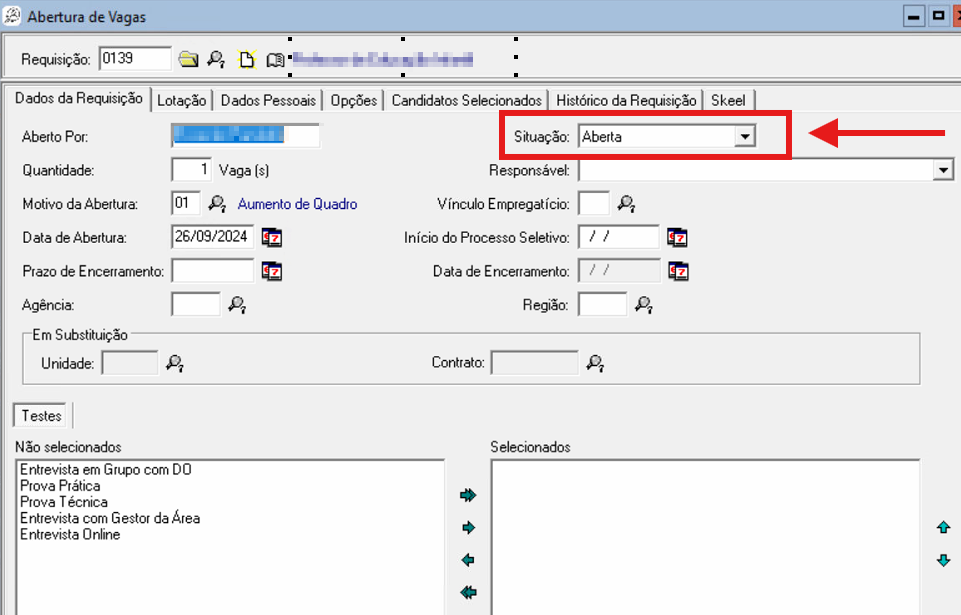
Task: Select Prova Técnica in Não selecionados list
Action: click(x=64, y=502)
